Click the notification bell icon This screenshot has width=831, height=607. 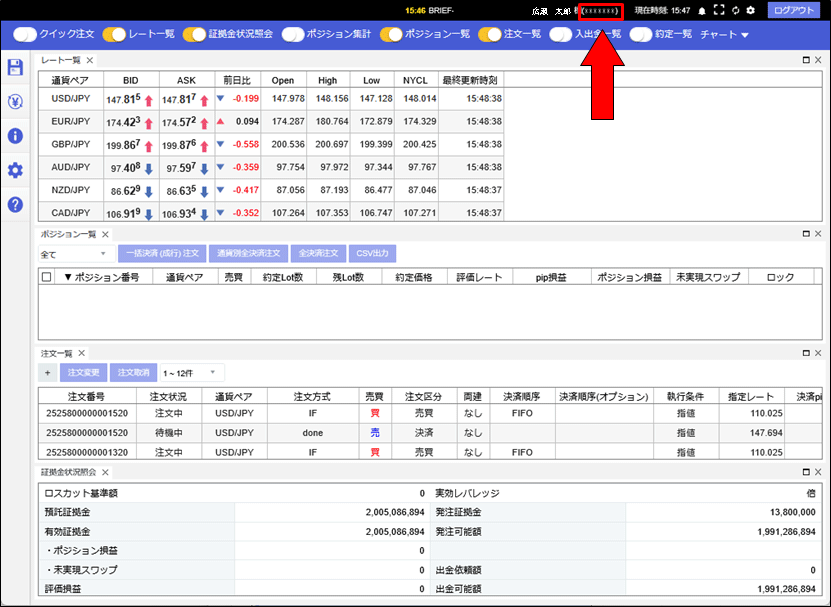pyautogui.click(x=702, y=10)
